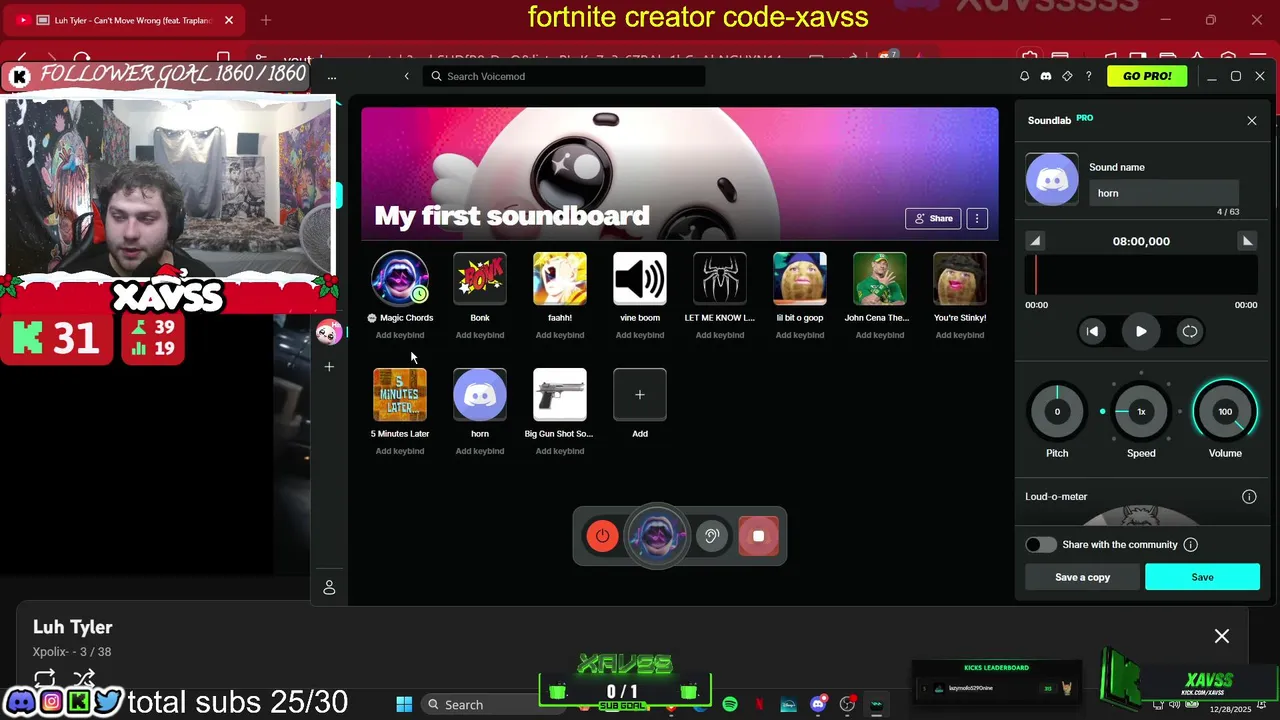Toggle loop playback in Soundlab

click(1190, 331)
